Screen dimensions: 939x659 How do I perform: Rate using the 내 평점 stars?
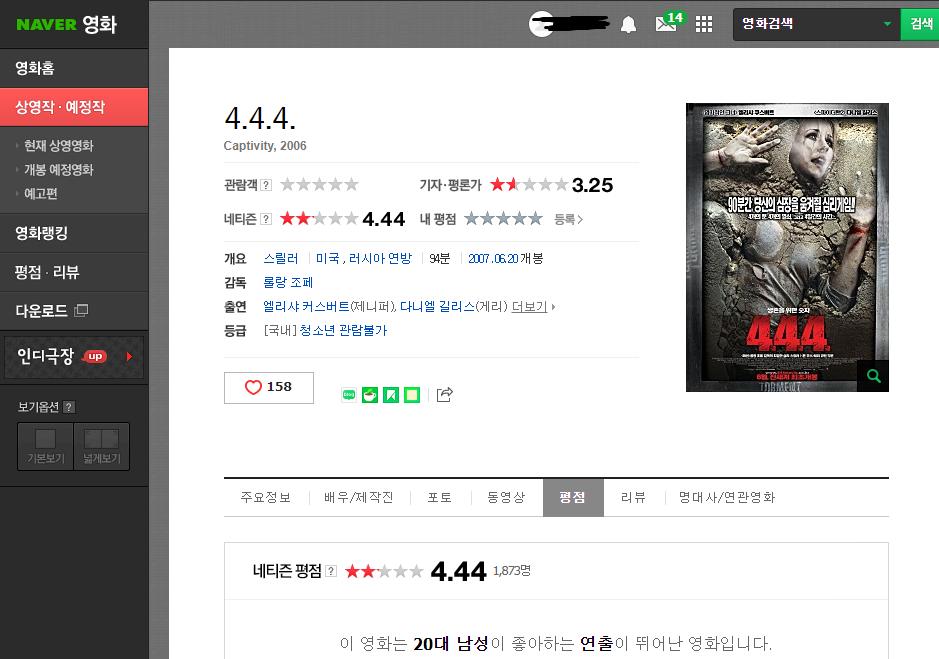[503, 219]
